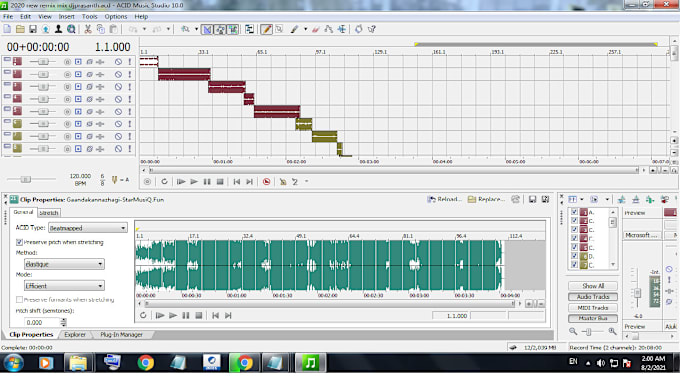The width and height of the screenshot is (680, 383).
Task: Click the Cut scissors icon in toolbar
Action: 88,29
